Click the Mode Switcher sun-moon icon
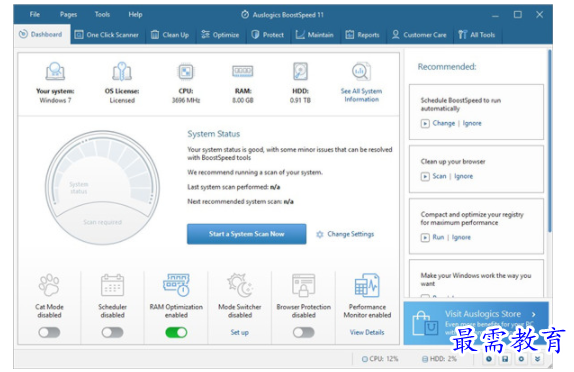Viewport: 574px width, 372px height. pyautogui.click(x=240, y=285)
